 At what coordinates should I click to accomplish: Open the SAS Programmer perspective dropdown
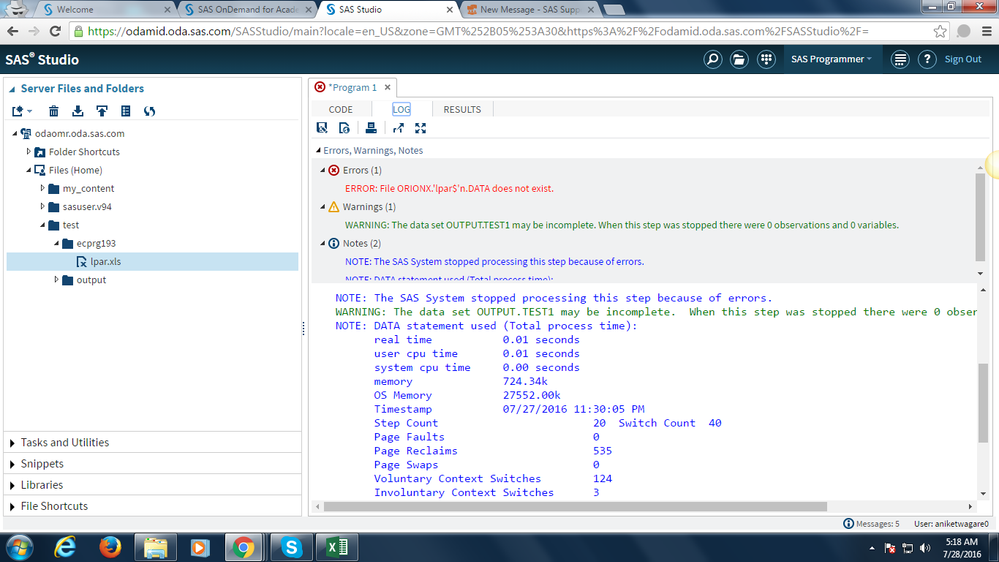click(831, 59)
